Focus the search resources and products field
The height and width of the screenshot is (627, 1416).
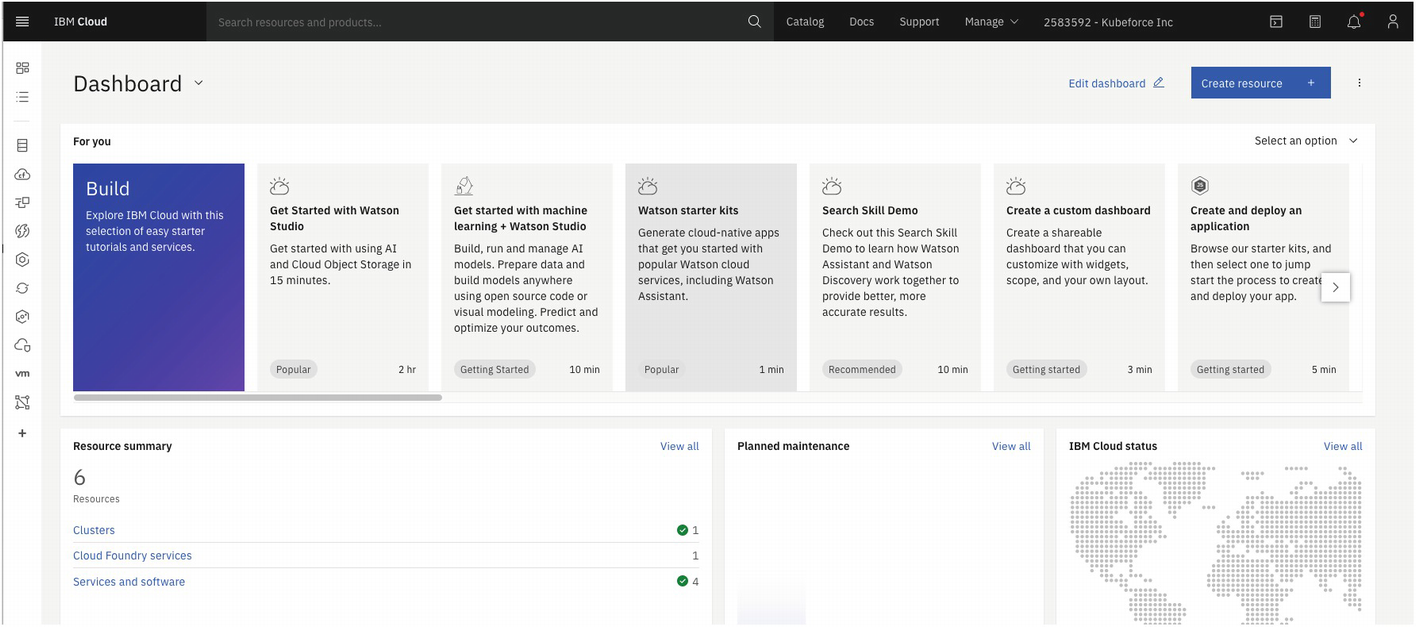pos(475,21)
